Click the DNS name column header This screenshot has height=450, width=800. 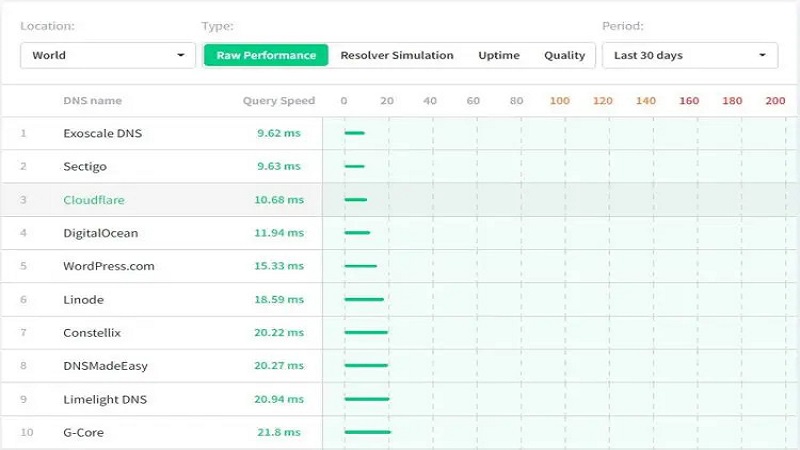(92, 101)
